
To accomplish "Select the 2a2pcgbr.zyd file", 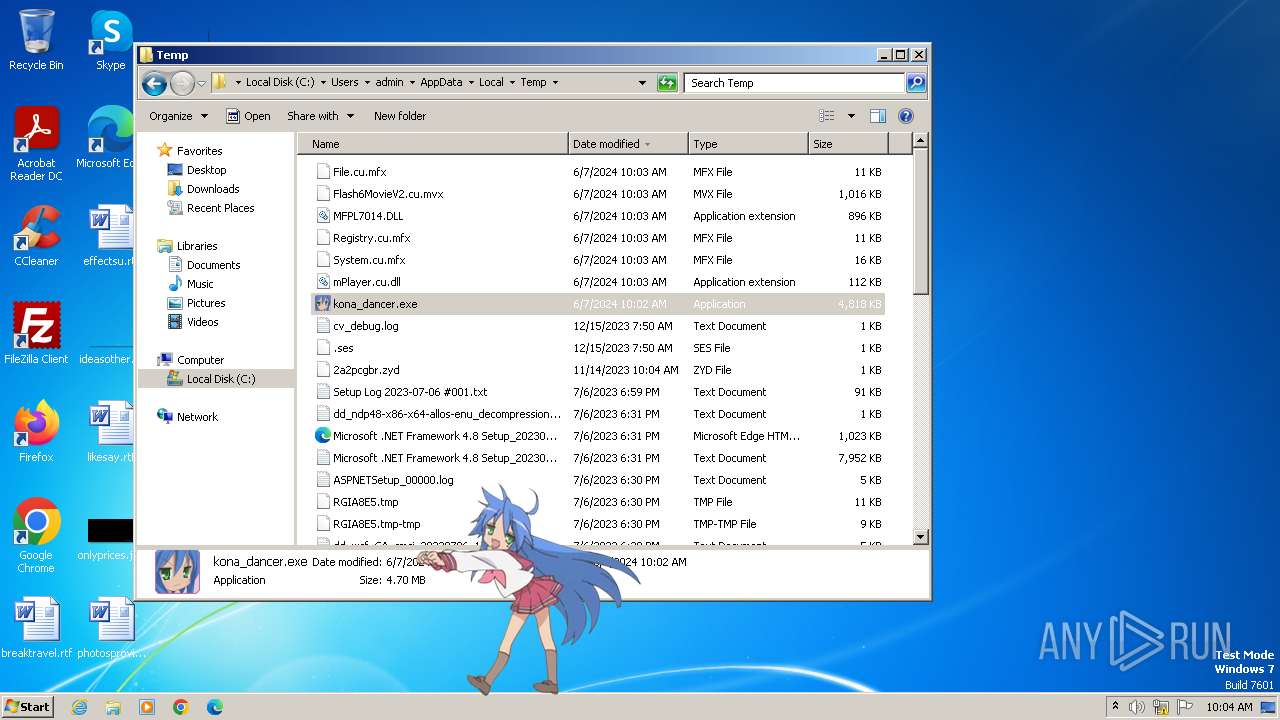I will point(598,370).
